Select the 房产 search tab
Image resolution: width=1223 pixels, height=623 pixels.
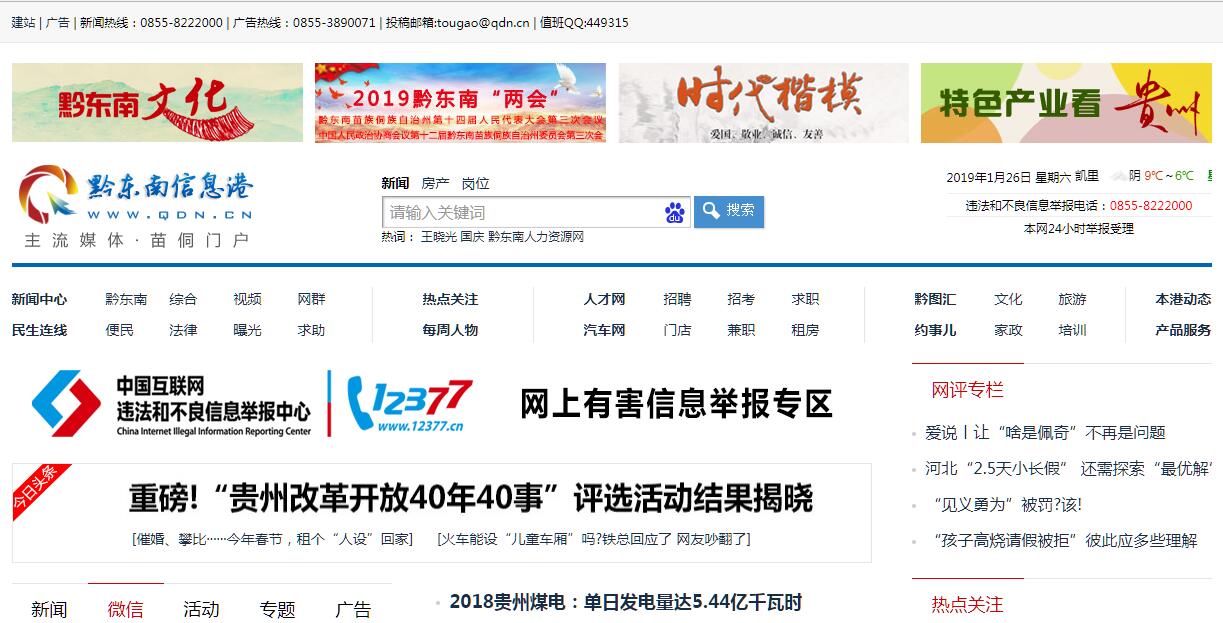pos(435,183)
